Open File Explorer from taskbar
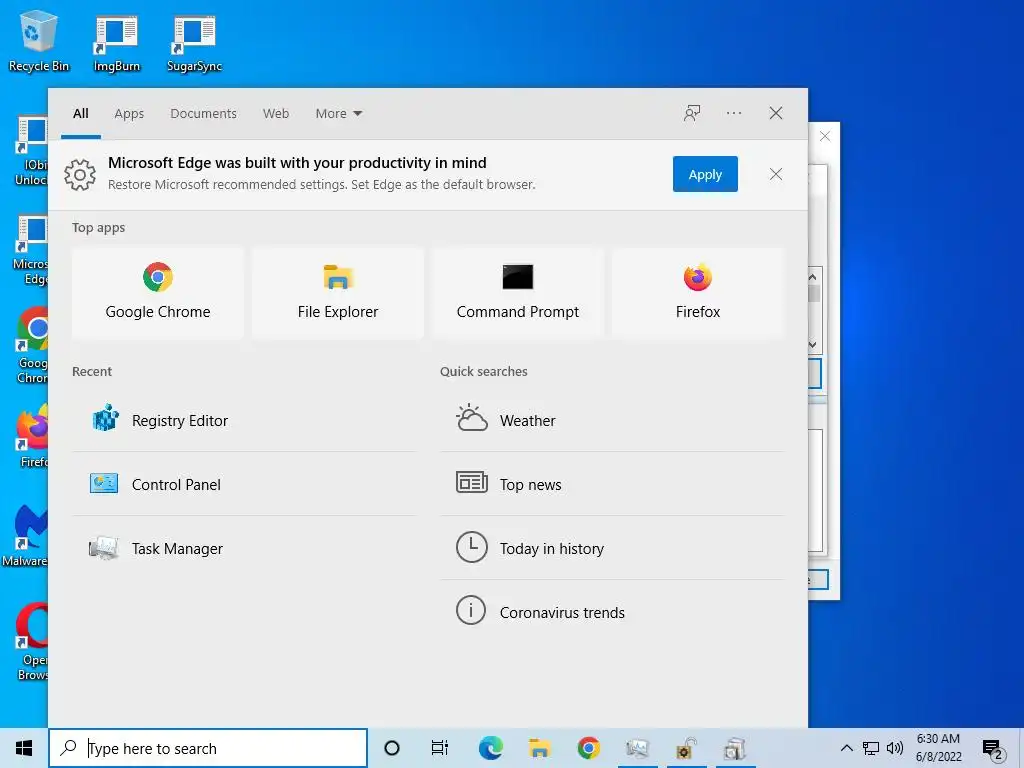Screen dimensions: 1024x768 pyautogui.click(x=539, y=748)
